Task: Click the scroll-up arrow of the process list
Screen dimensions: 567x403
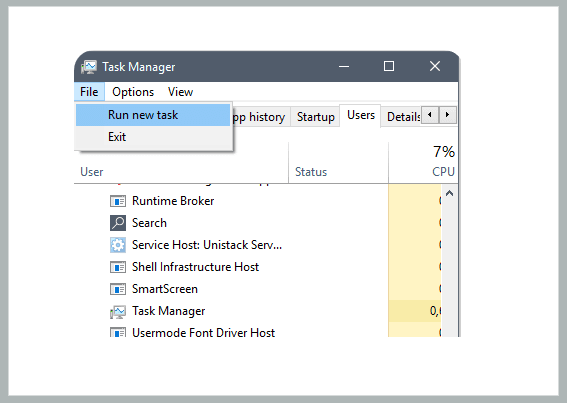Action: 449,194
